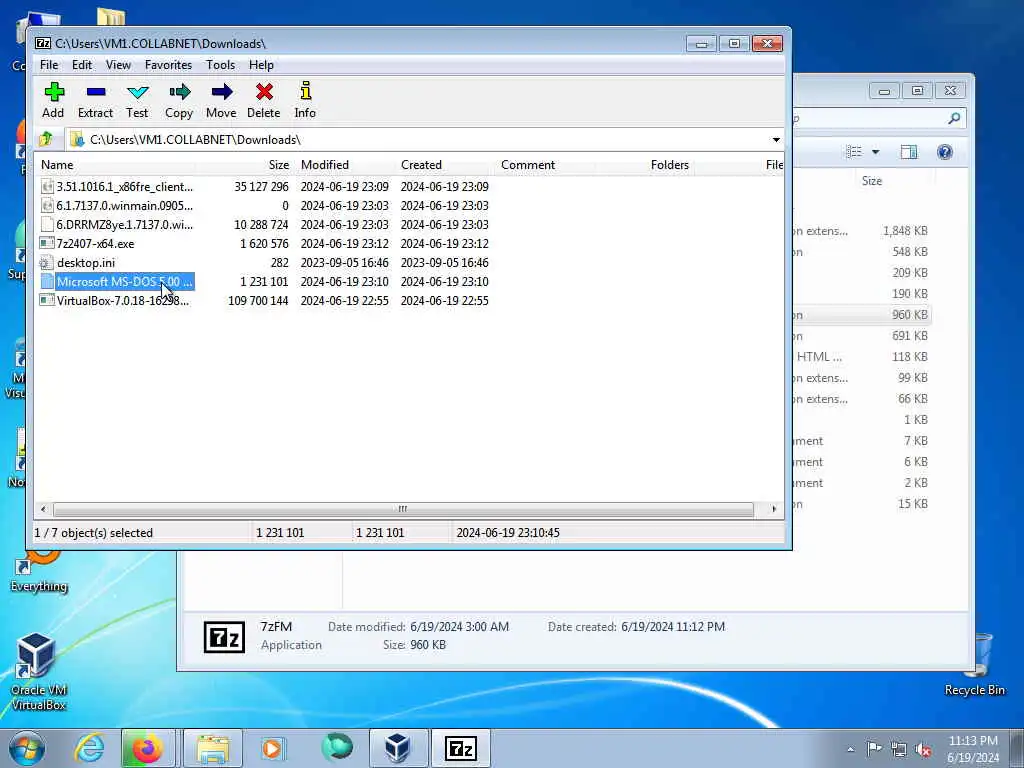The image size is (1024, 768).
Task: Open the File menu
Action: [x=49, y=65]
